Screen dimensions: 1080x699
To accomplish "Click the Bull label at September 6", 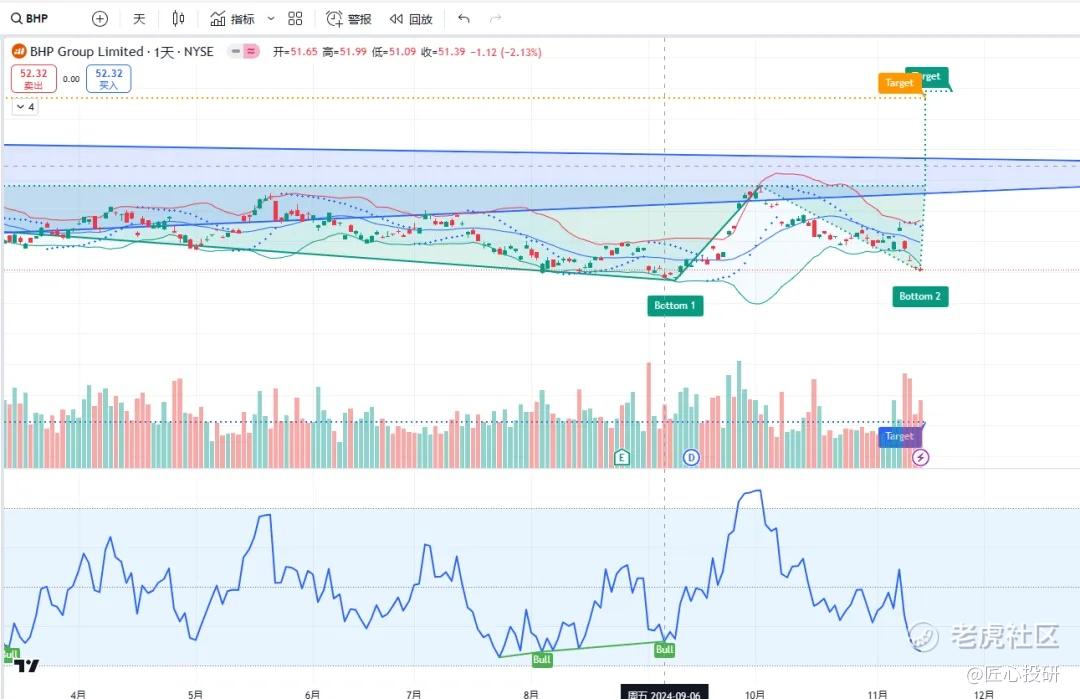I will point(664,649).
